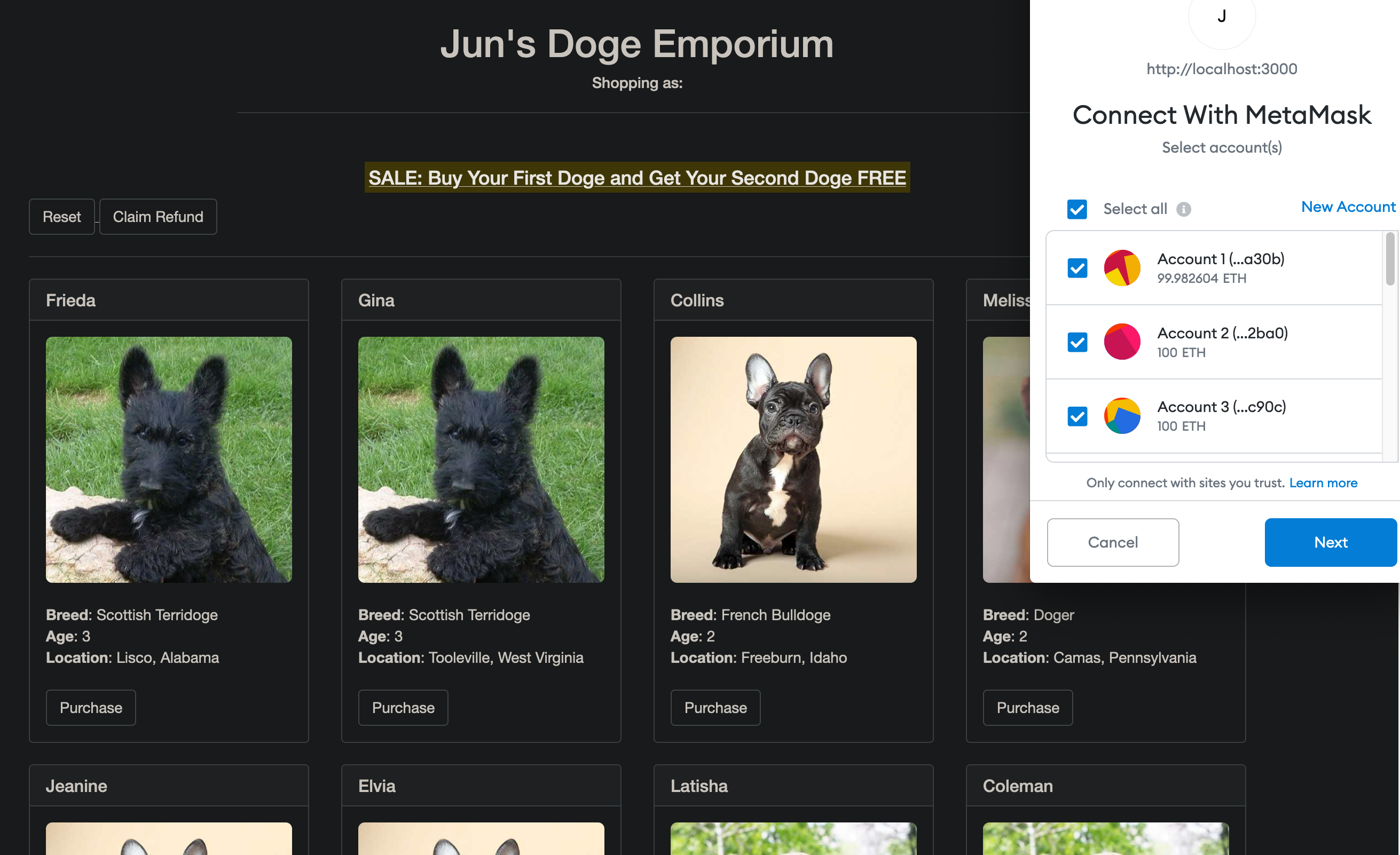Click Next in MetaMask popup

pos(1330,542)
